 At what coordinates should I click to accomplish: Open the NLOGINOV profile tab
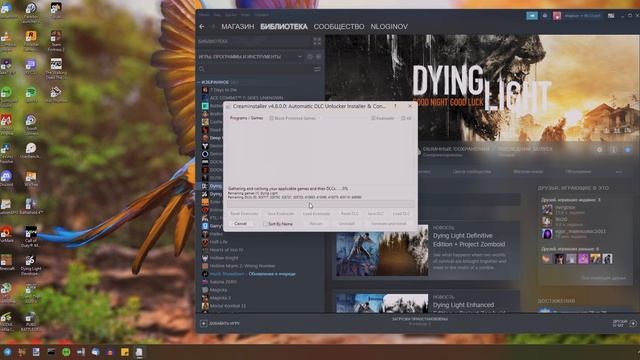coord(389,27)
